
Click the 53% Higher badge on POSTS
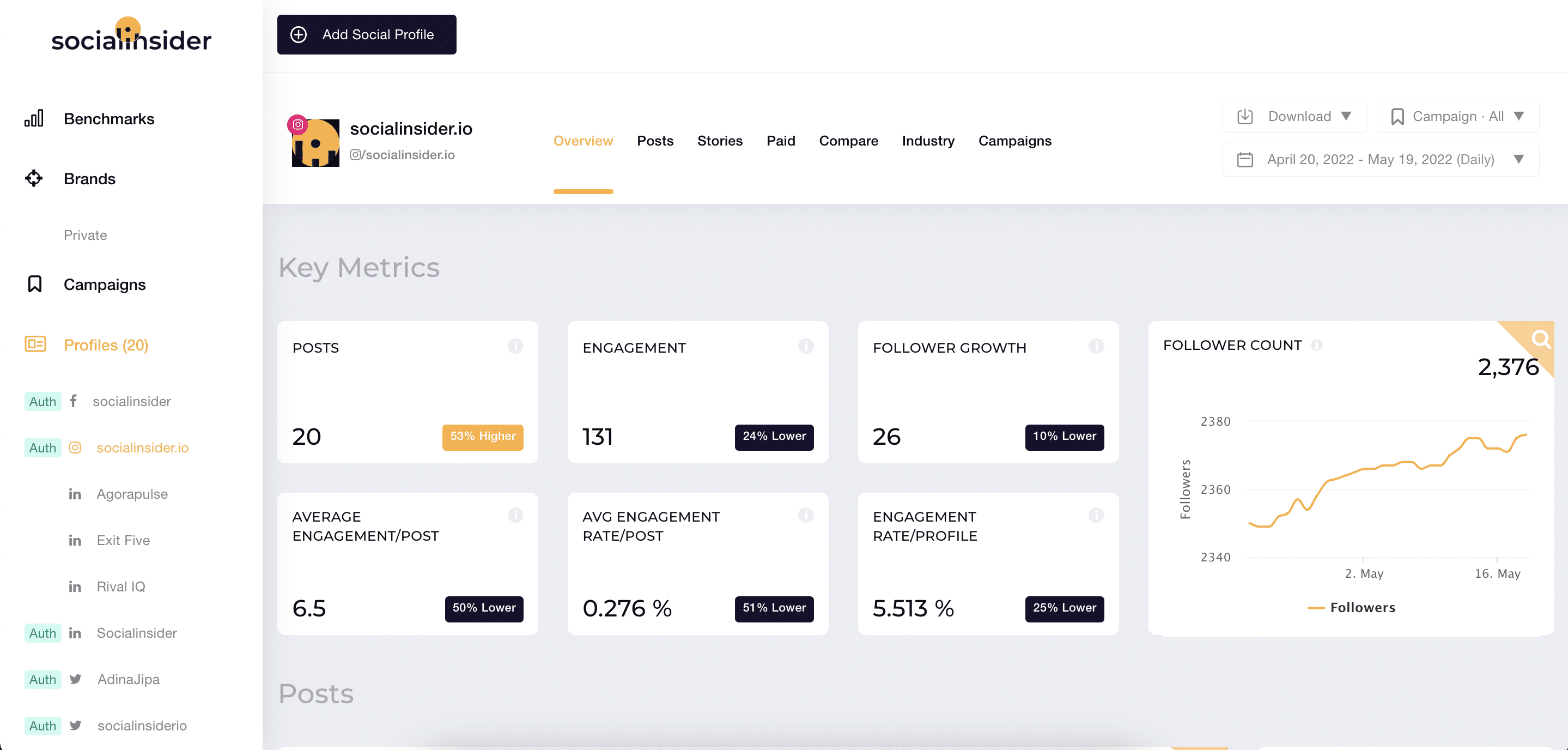coord(483,437)
